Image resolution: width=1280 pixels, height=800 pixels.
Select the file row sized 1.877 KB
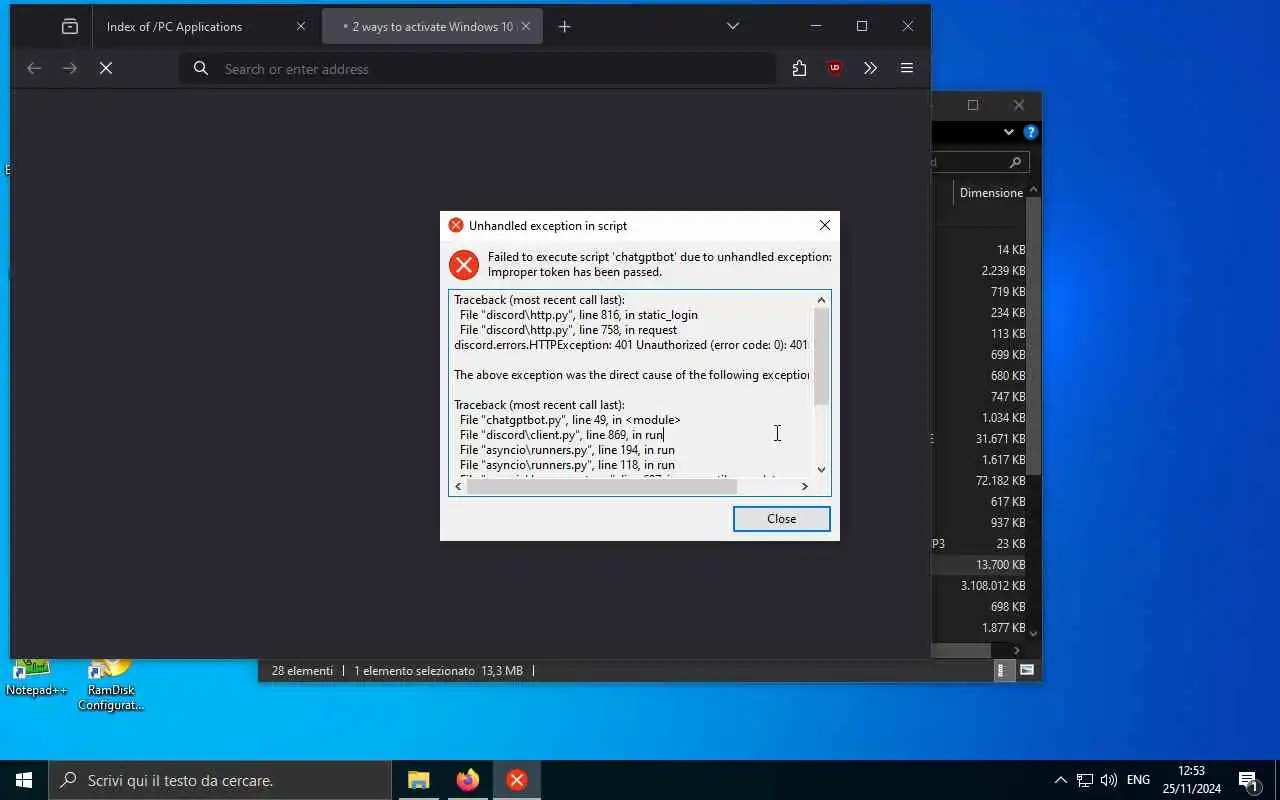(979, 628)
